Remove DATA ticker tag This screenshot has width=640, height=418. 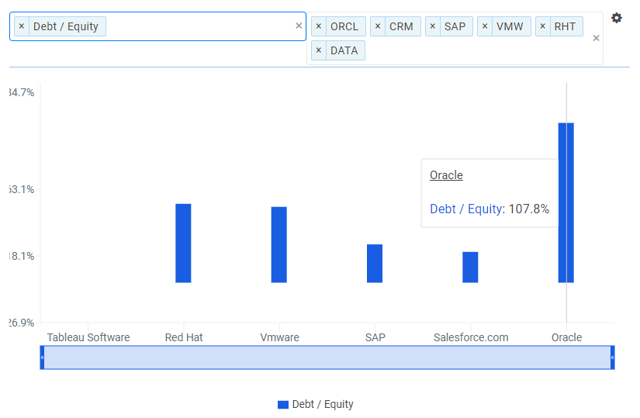tap(319, 51)
